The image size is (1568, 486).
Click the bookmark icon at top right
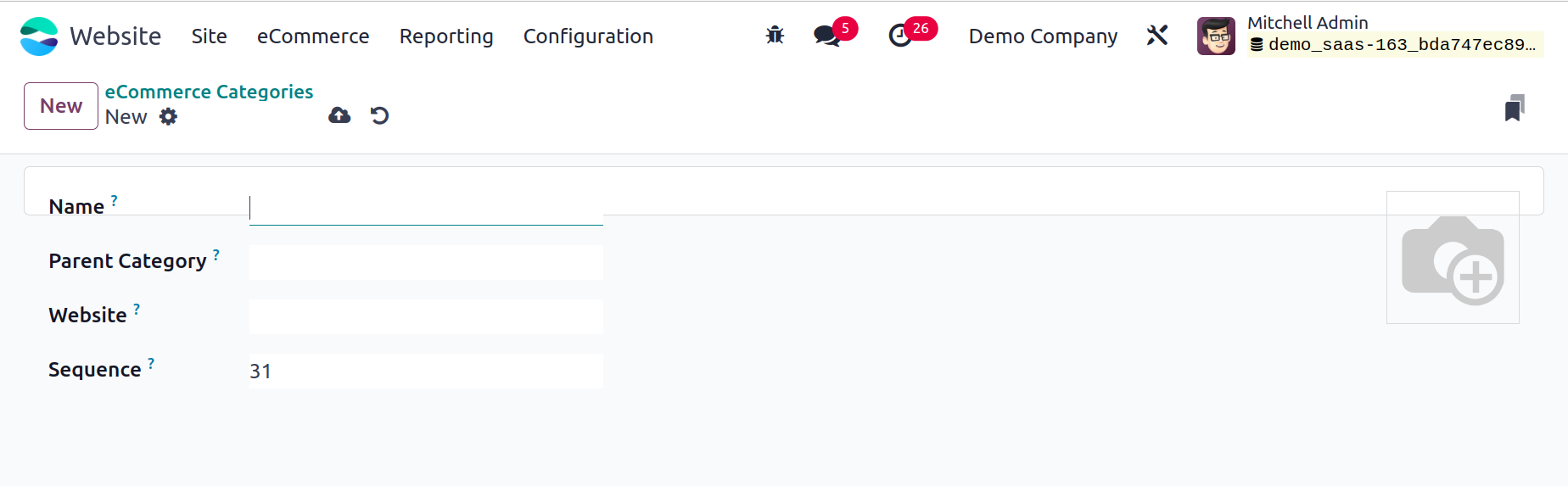pos(1515,108)
